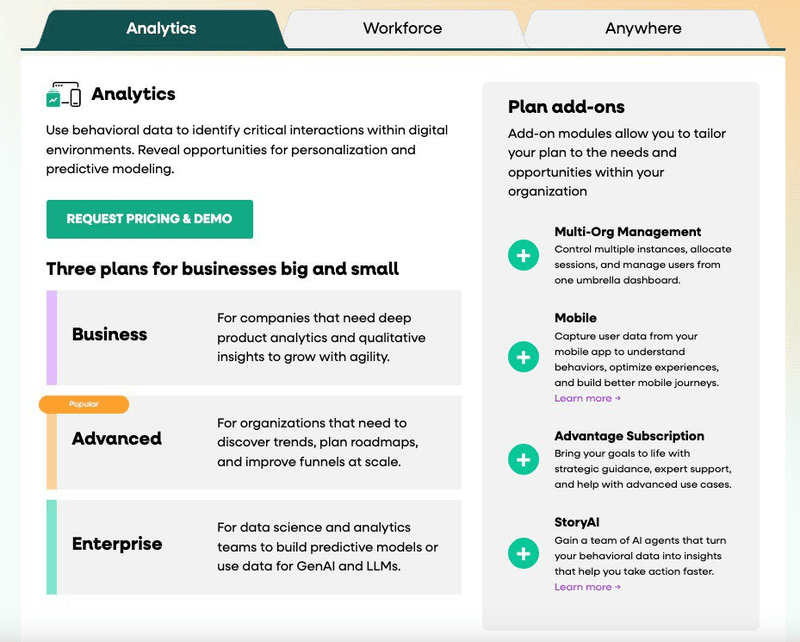Select the Advanced plan row

click(x=253, y=443)
